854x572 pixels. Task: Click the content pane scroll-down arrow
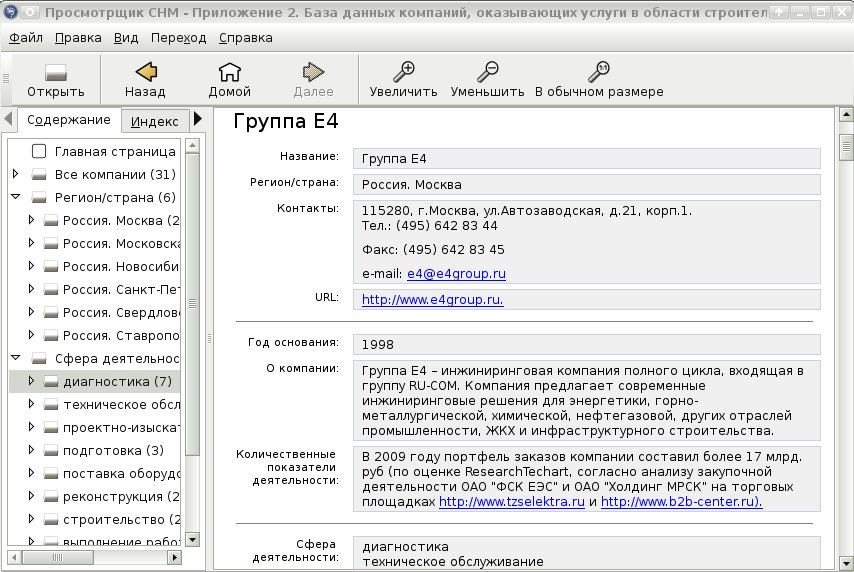[x=845, y=563]
